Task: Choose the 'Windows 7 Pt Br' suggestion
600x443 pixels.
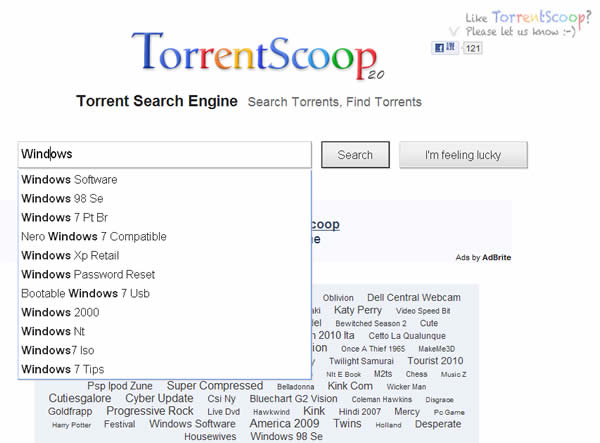Action: [x=165, y=217]
